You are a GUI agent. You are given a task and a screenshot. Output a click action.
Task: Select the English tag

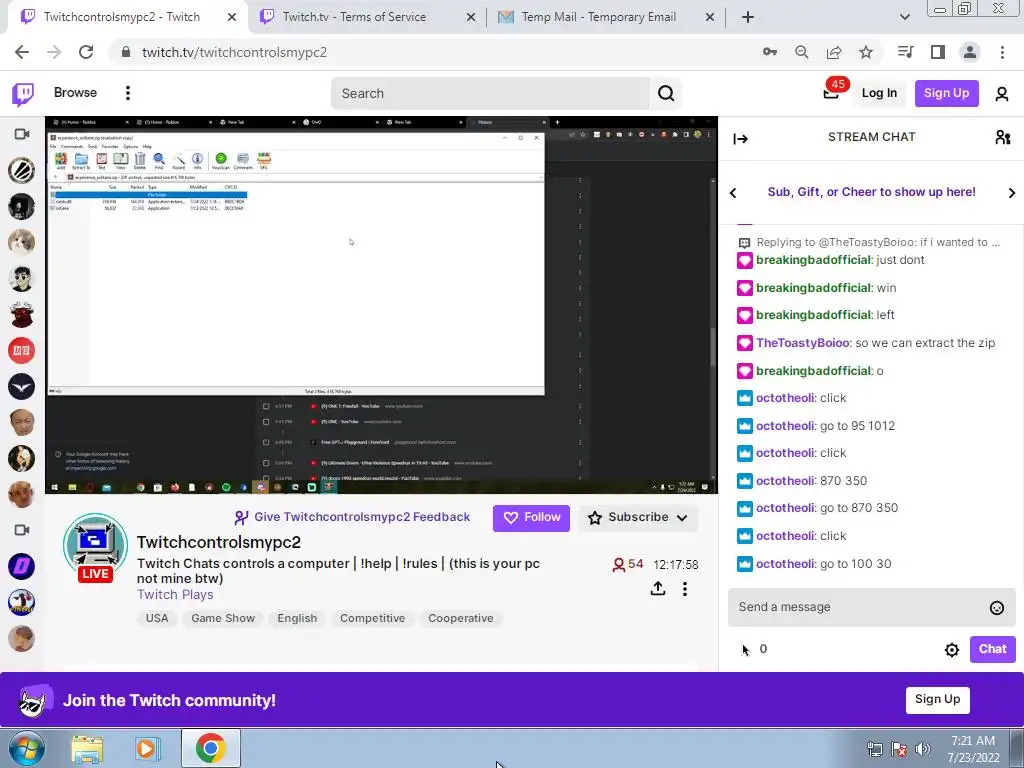click(x=297, y=618)
